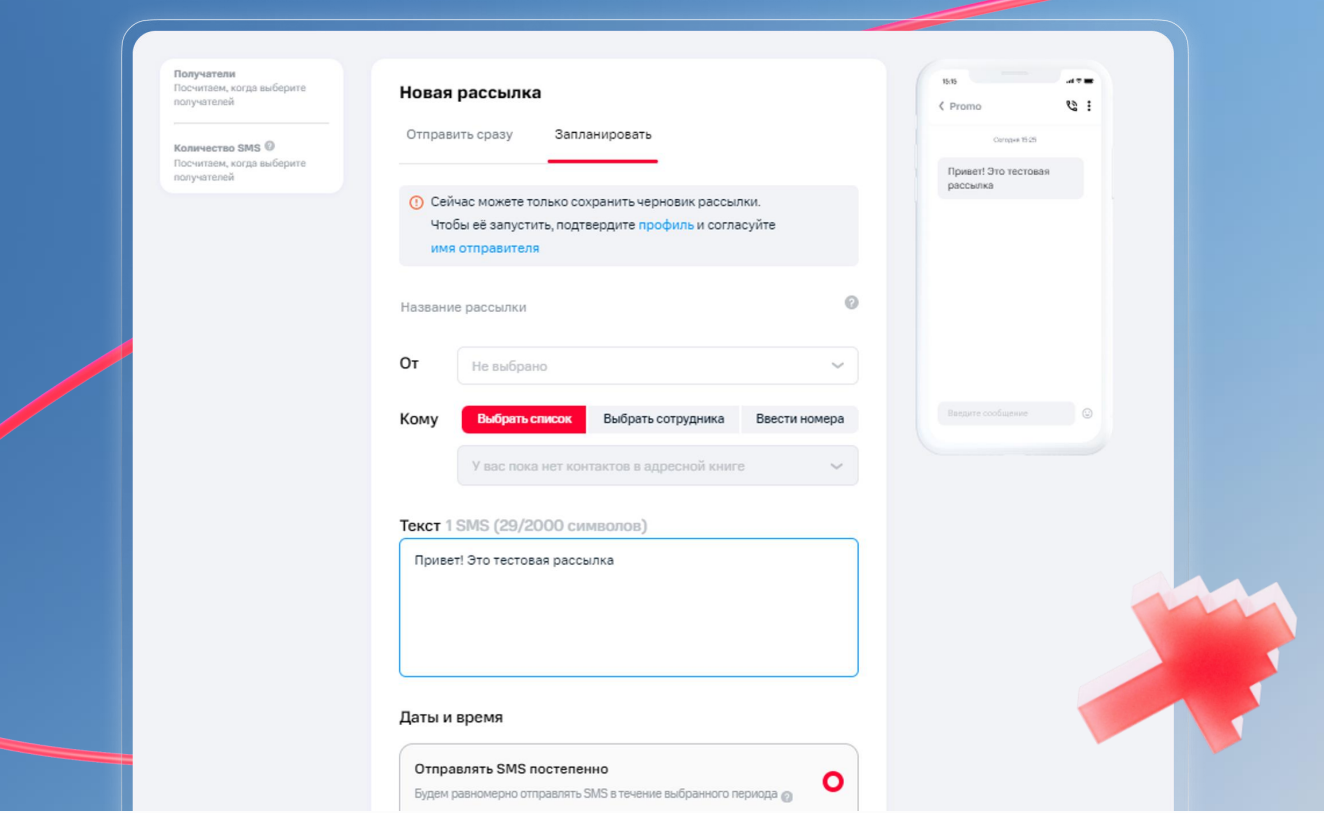The height and width of the screenshot is (813, 1324).
Task: Click the help icon next to Название рассылки
Action: [x=851, y=303]
